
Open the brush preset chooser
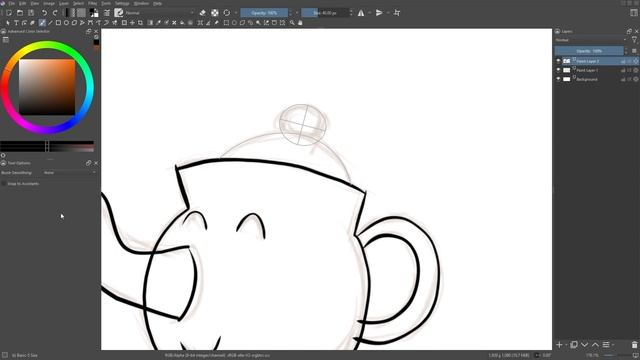118,13
